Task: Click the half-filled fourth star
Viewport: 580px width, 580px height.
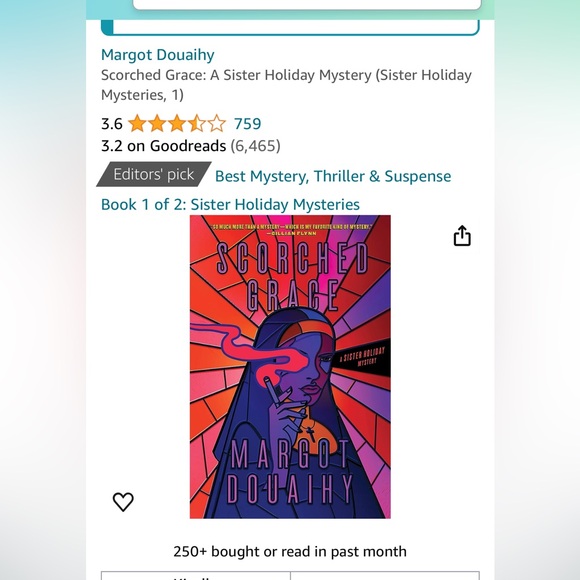Action: point(196,124)
